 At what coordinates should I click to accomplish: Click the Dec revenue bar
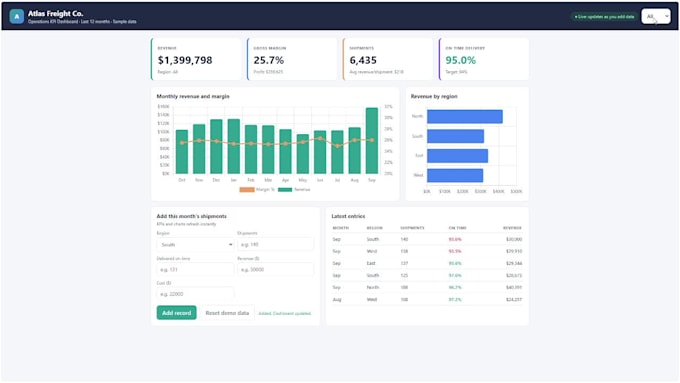(216, 147)
